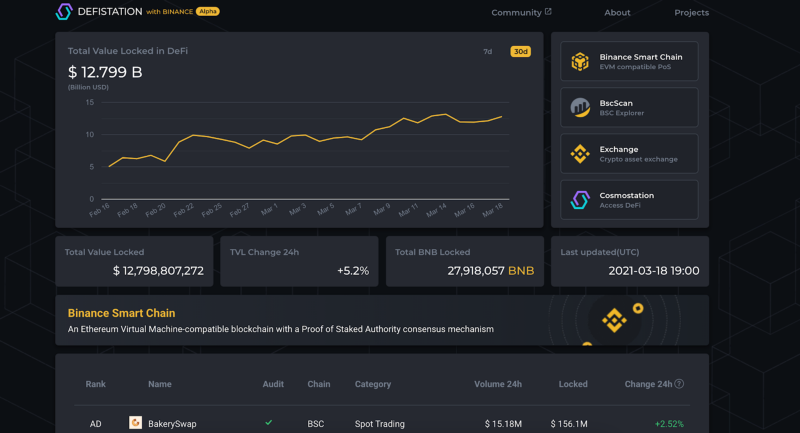Click the Cosmostation hexagon icon
The height and width of the screenshot is (433, 800).
click(580, 200)
